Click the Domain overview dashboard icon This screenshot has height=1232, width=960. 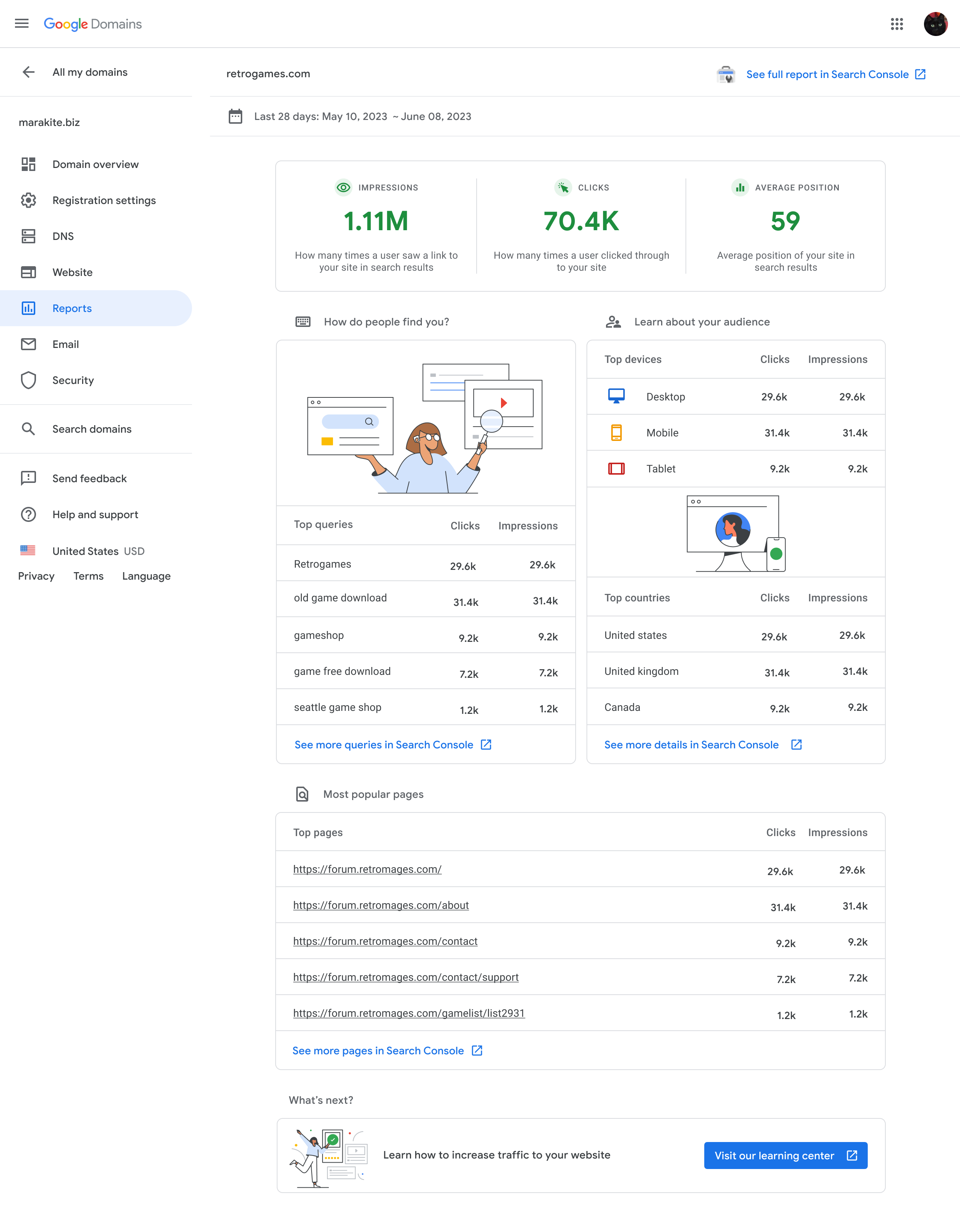(x=28, y=164)
